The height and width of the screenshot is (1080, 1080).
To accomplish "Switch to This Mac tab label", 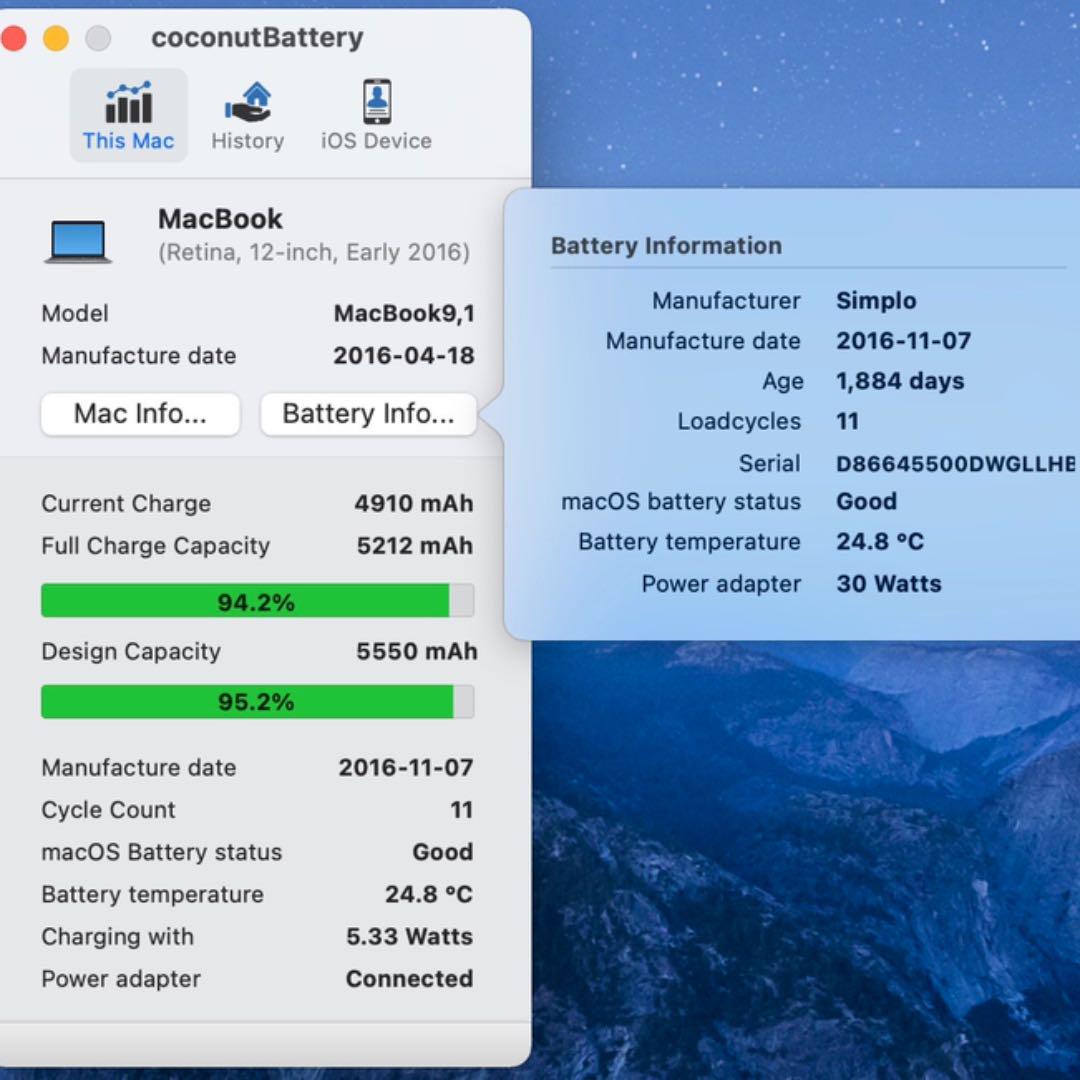I will pos(128,141).
